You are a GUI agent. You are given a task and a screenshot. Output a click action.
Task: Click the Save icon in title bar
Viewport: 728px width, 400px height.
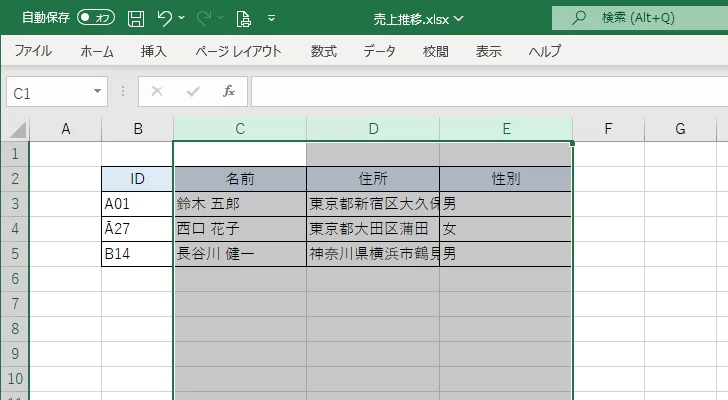pos(136,19)
